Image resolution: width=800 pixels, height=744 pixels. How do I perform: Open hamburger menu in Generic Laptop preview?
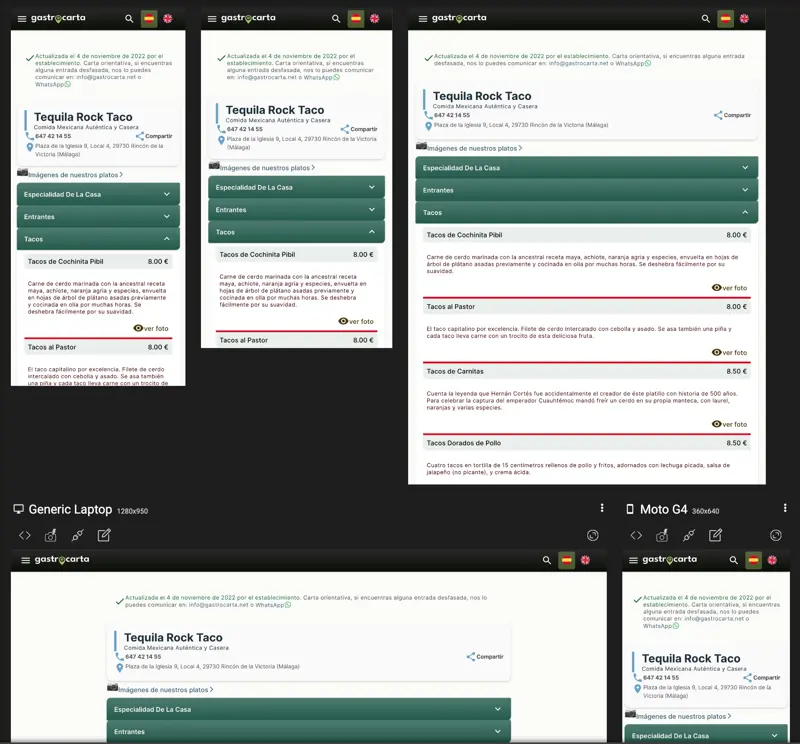click(26, 560)
